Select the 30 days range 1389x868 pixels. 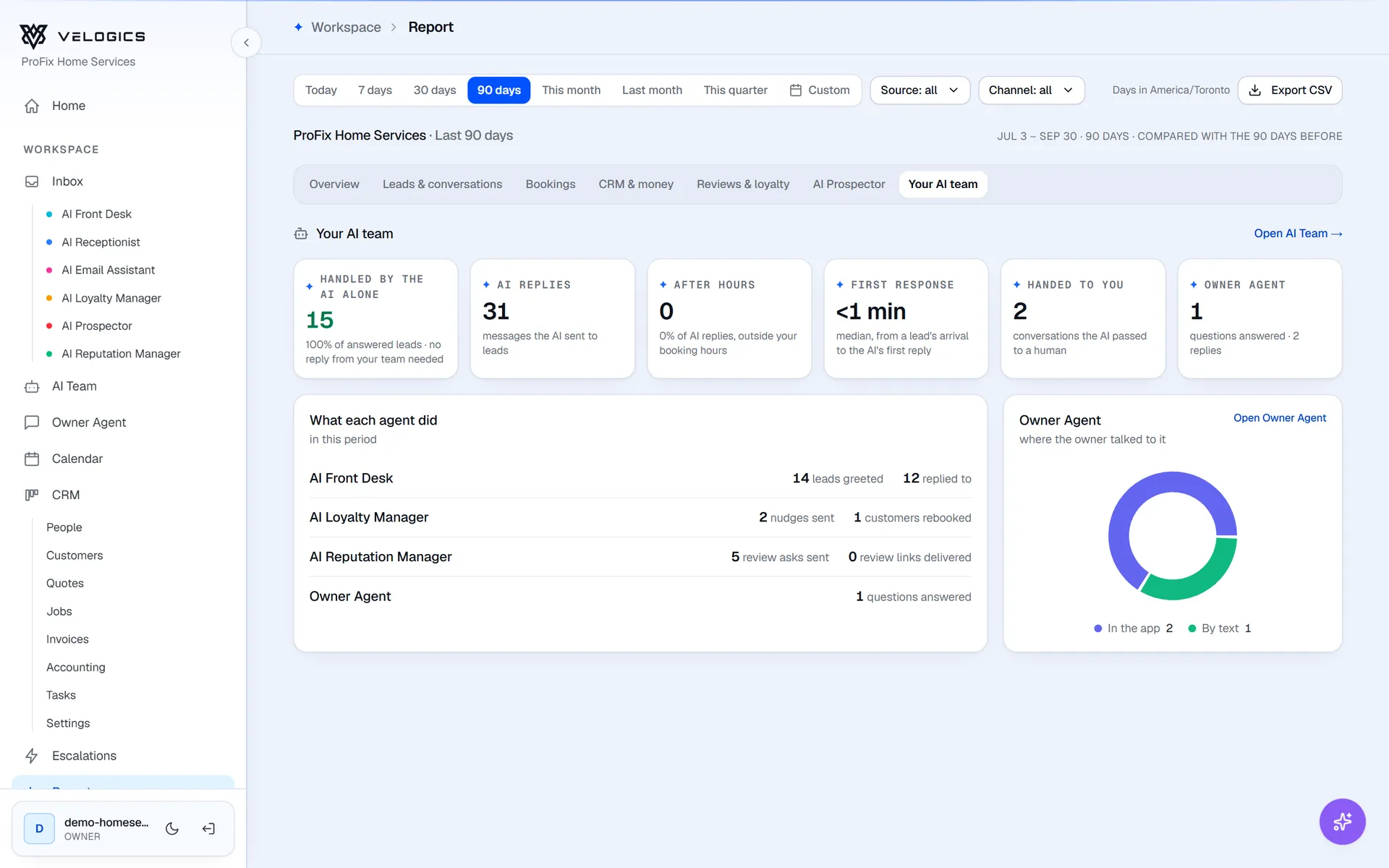tap(435, 90)
